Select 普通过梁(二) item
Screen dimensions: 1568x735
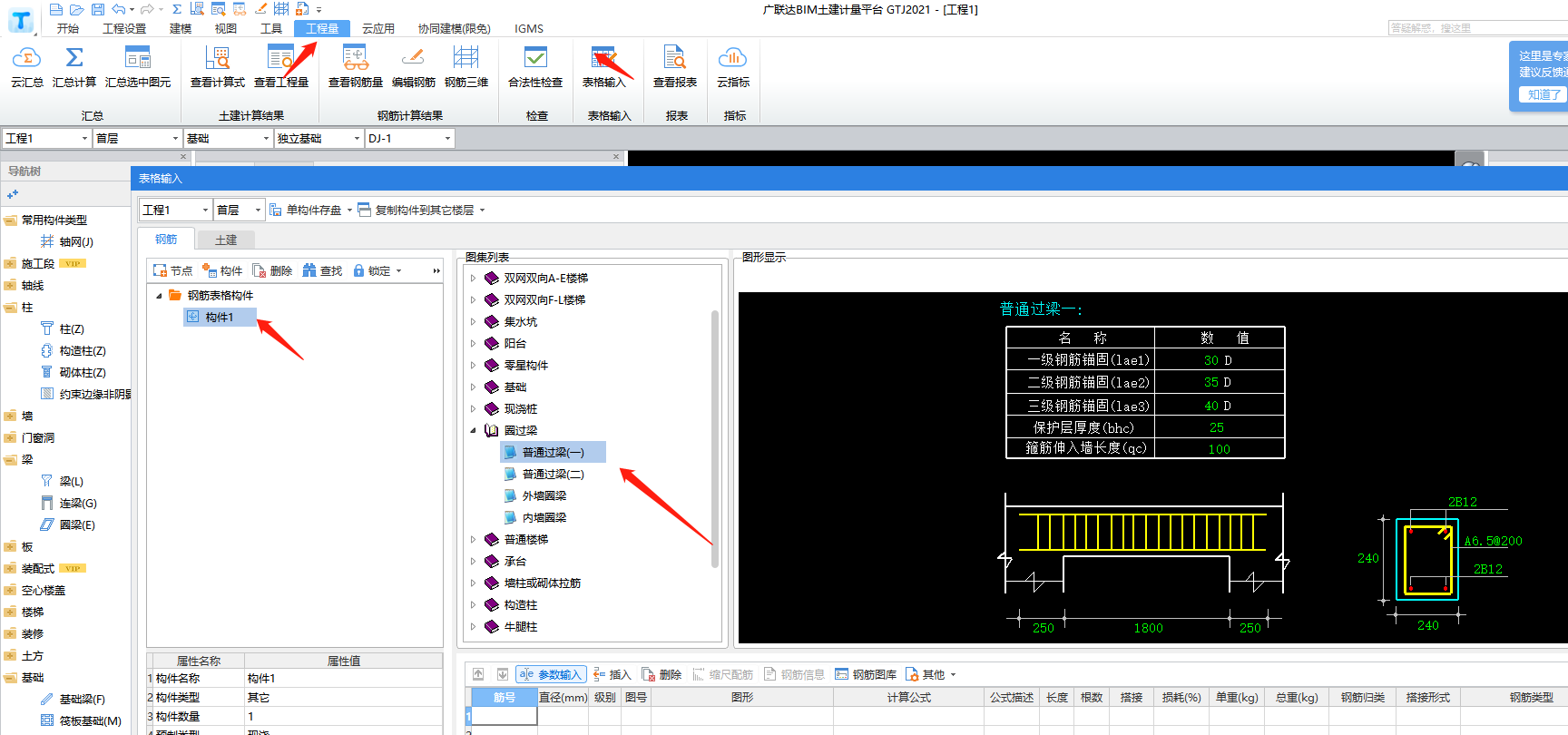pos(553,474)
